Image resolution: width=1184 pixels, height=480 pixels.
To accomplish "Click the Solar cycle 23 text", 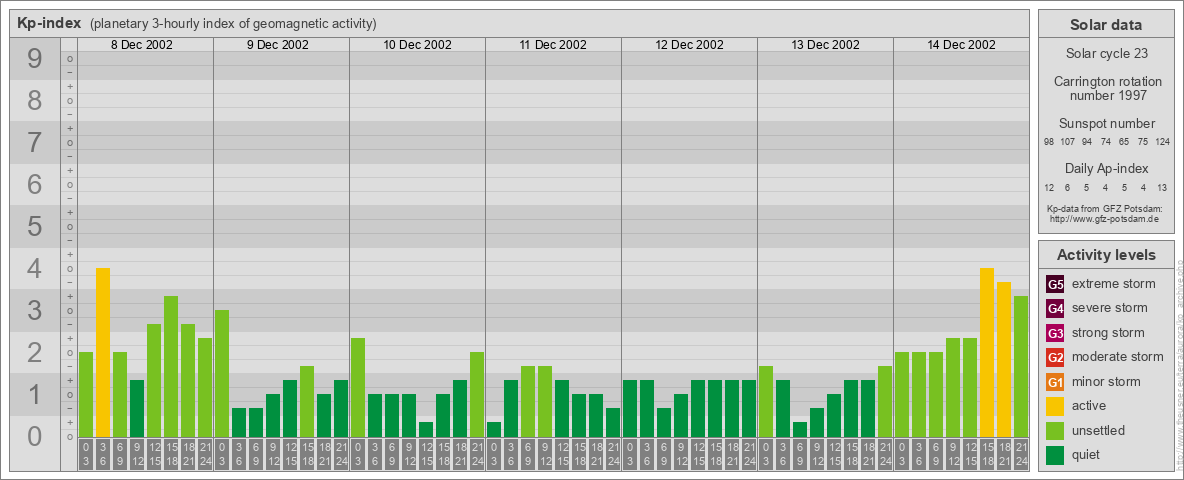I will pos(1105,54).
